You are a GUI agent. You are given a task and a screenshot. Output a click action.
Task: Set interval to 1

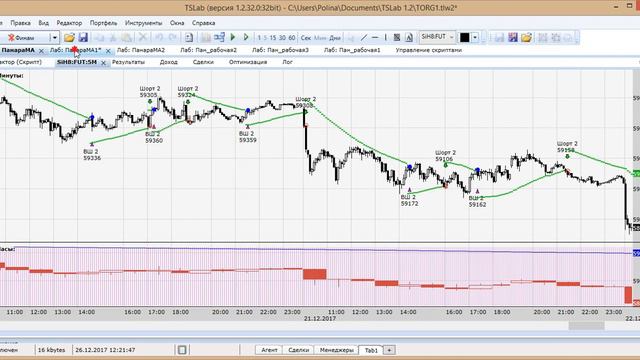pyautogui.click(x=259, y=38)
